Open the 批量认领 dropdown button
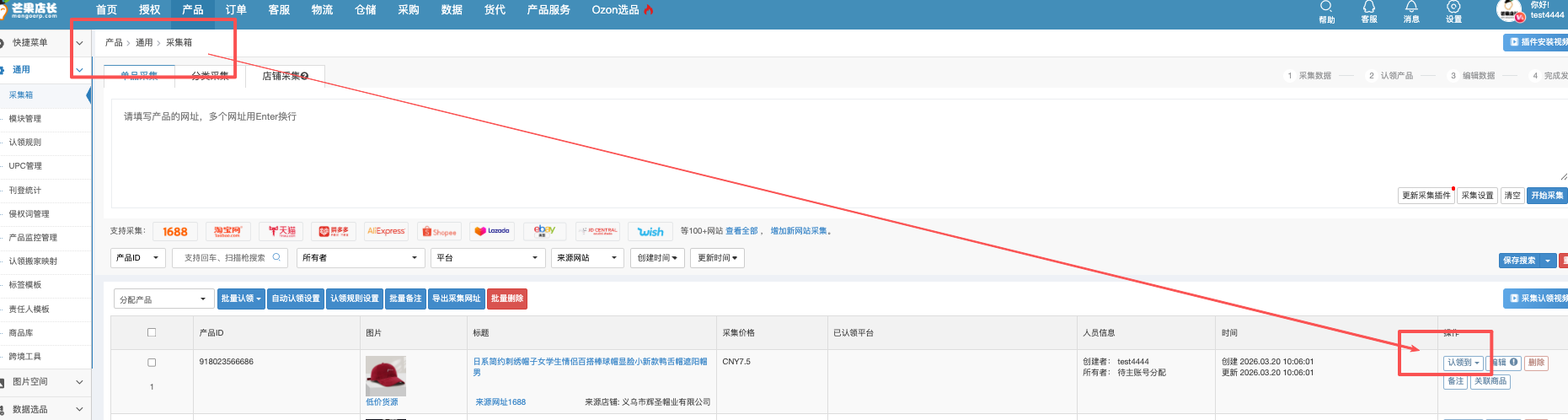This screenshot has height=420, width=1568. pyautogui.click(x=241, y=299)
